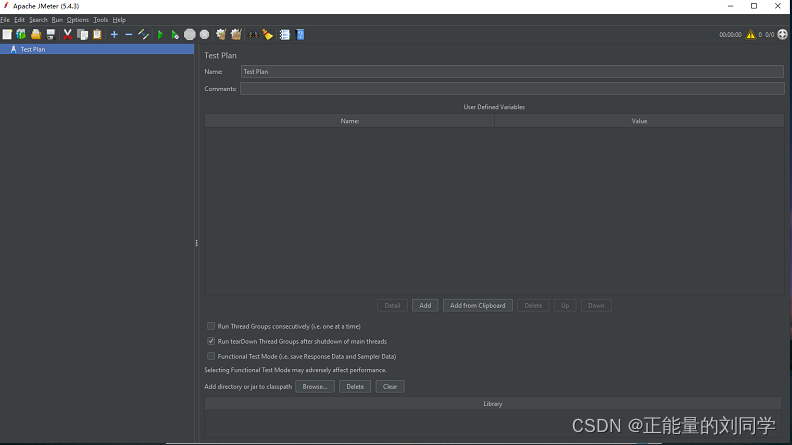Image resolution: width=792 pixels, height=445 pixels.
Task: Open the Run menu
Action: tap(57, 20)
